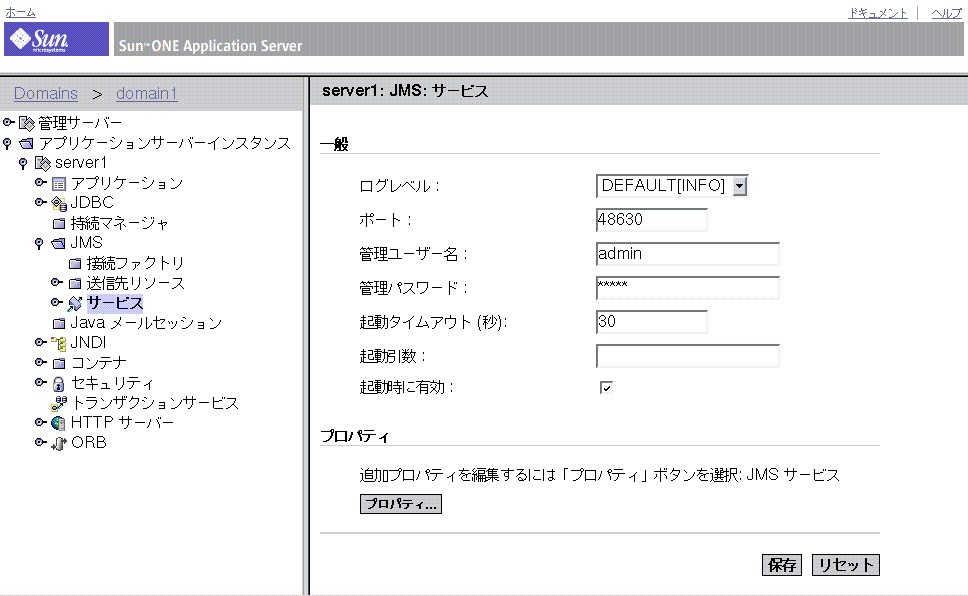Click the 起動引数 input field
This screenshot has width=968, height=596.
click(688, 356)
